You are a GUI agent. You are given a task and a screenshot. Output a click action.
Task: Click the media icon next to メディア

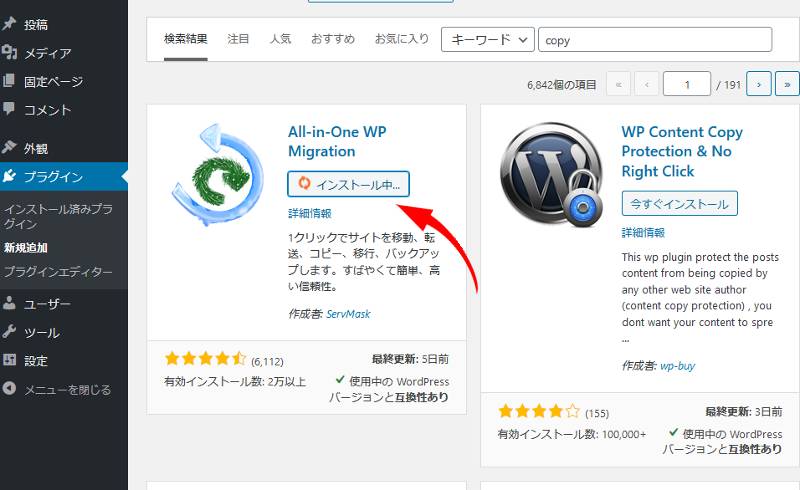(x=9, y=52)
